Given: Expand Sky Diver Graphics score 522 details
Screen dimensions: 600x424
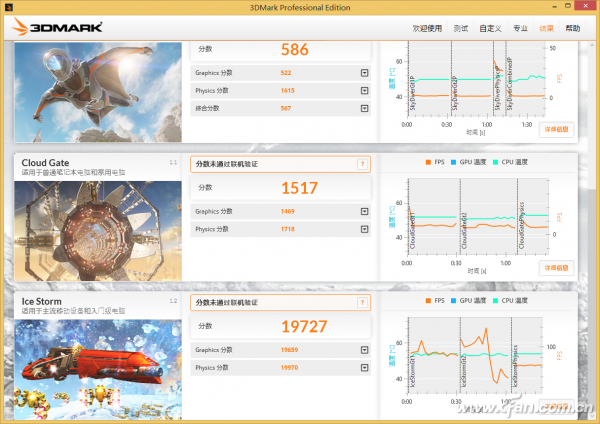Looking at the screenshot, I should click(364, 73).
